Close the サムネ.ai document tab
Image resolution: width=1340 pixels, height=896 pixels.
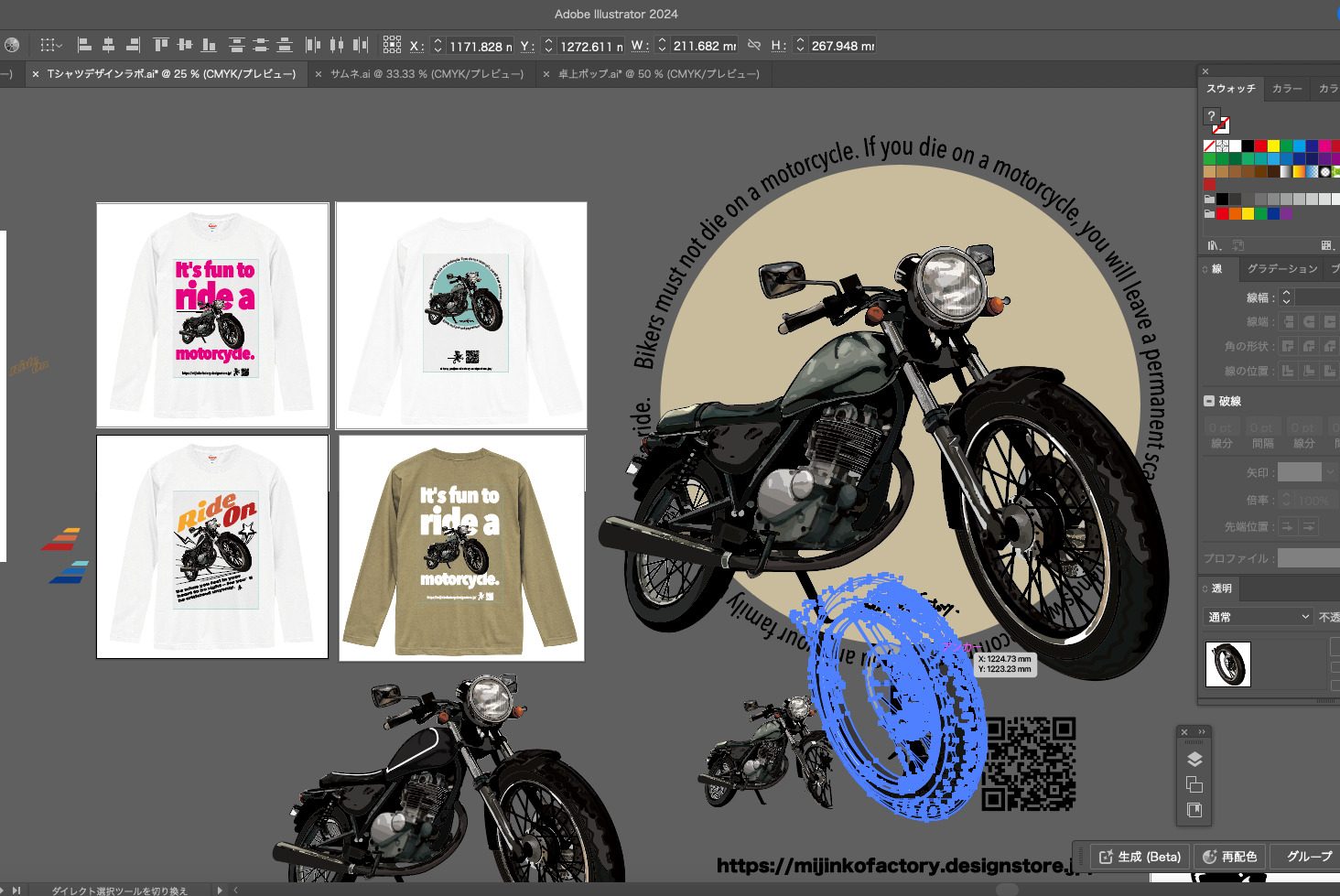(x=319, y=74)
